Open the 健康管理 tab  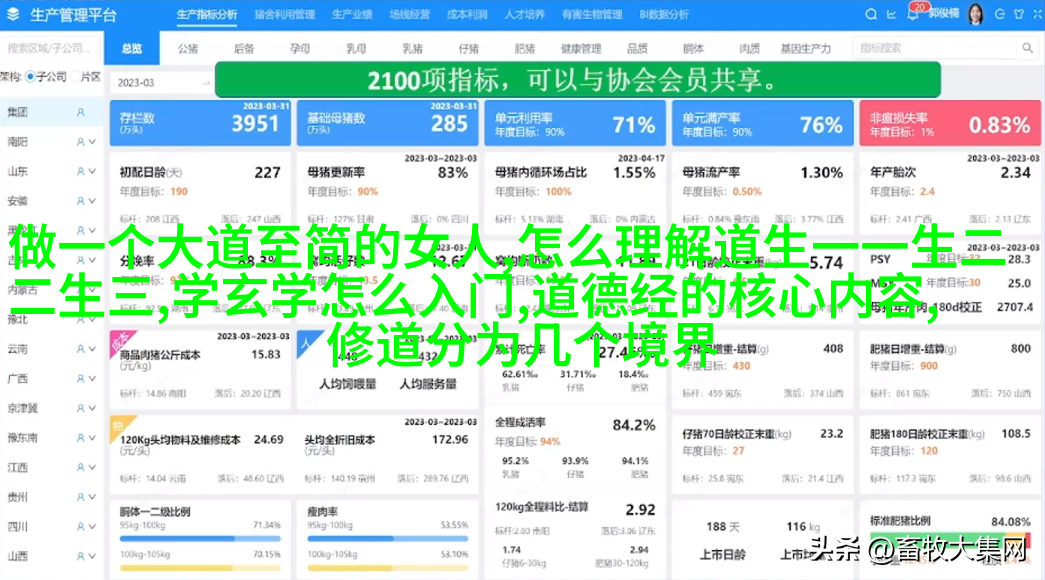click(x=580, y=48)
